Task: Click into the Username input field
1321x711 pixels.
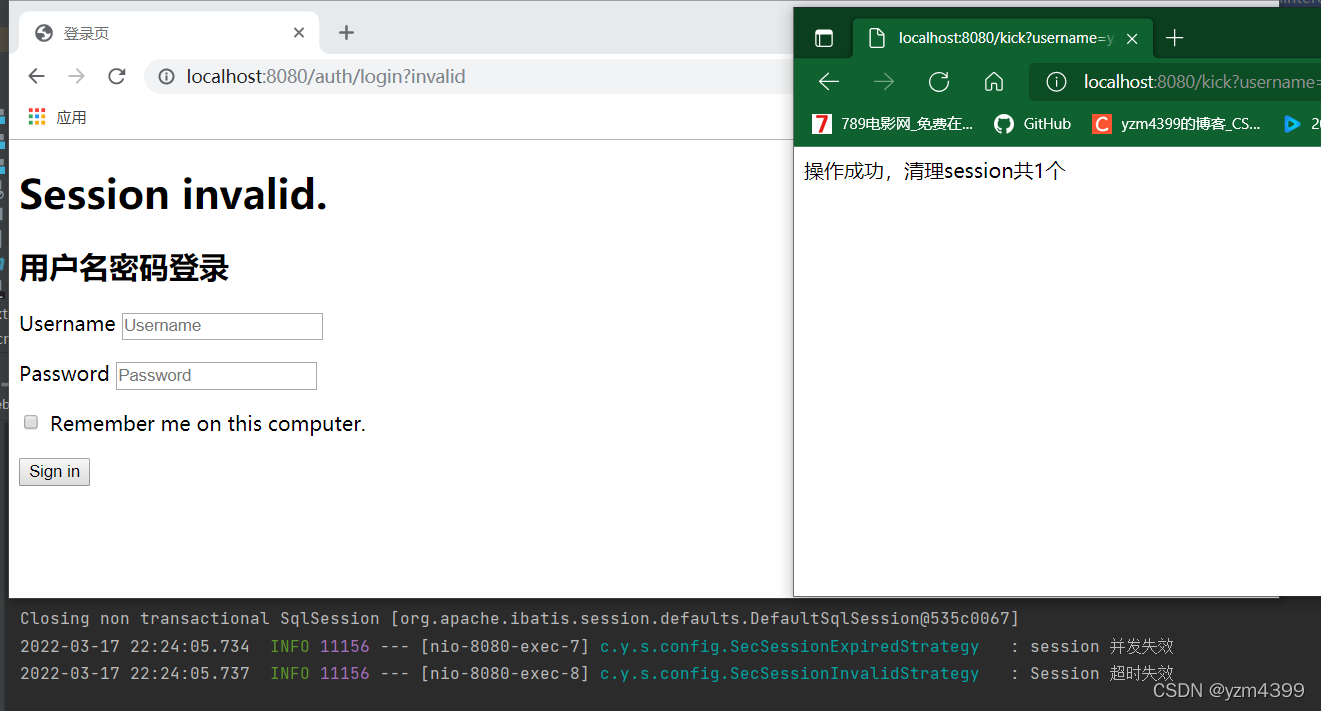Action: tap(222, 326)
